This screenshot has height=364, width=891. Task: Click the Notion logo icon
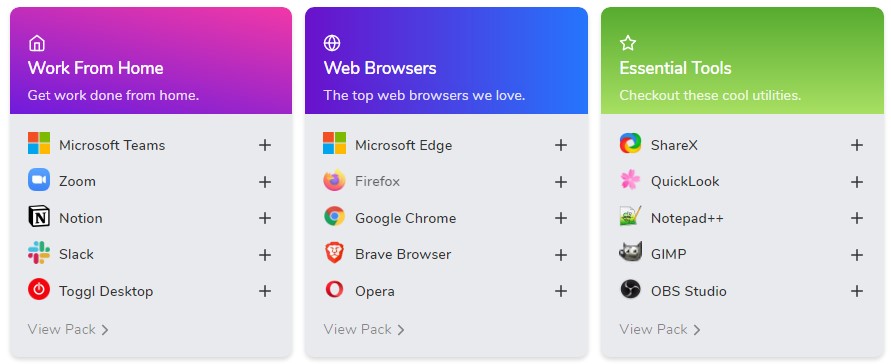tap(39, 216)
